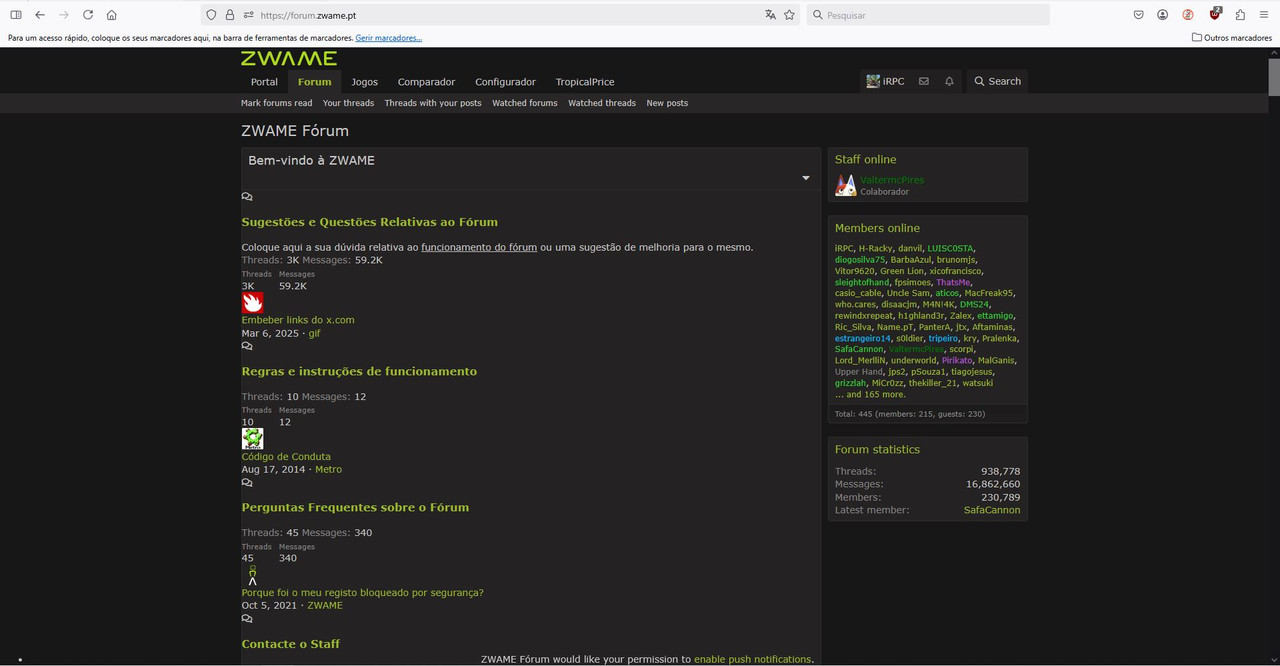Click the funcionamento do fórum link
This screenshot has height=666, width=1280.
point(479,247)
